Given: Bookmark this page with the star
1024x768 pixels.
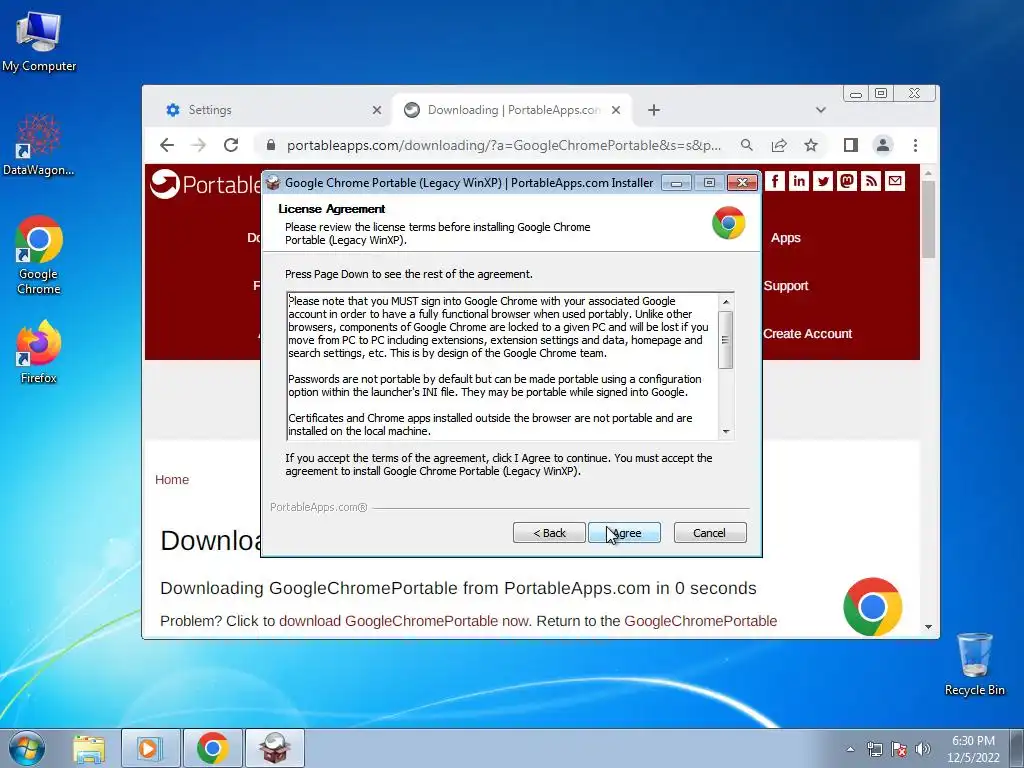Looking at the screenshot, I should coord(810,145).
